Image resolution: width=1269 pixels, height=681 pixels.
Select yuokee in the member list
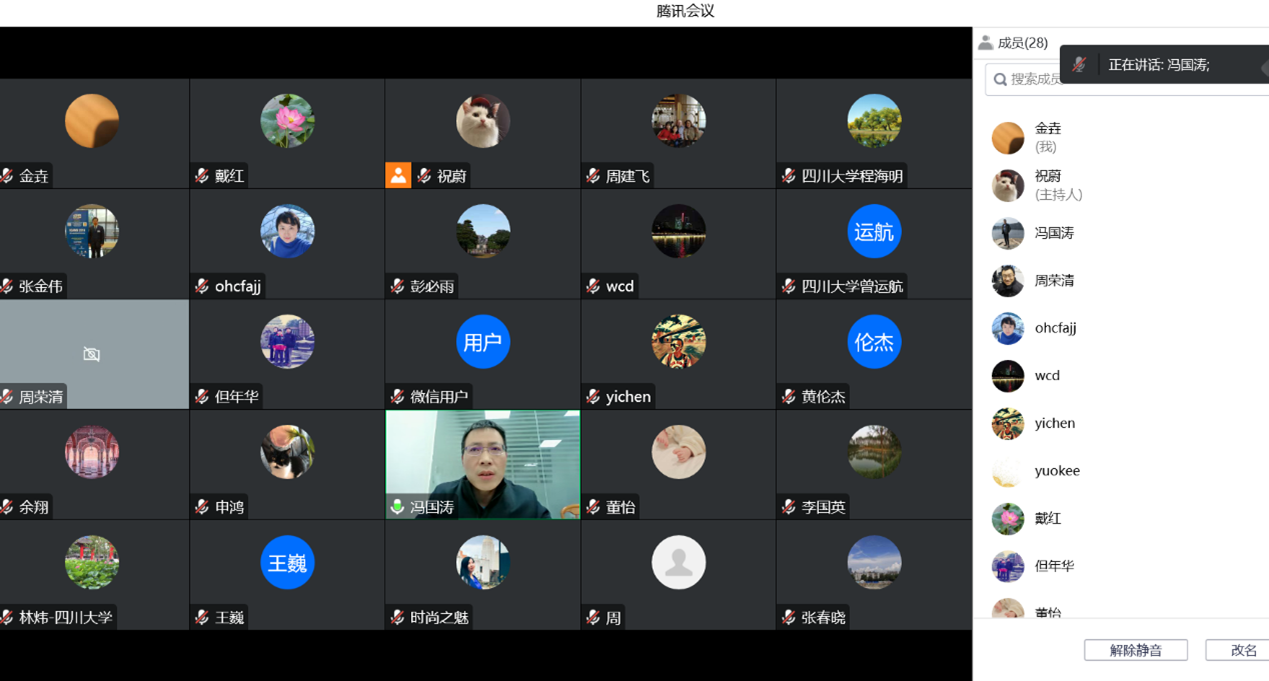pyautogui.click(x=1056, y=471)
